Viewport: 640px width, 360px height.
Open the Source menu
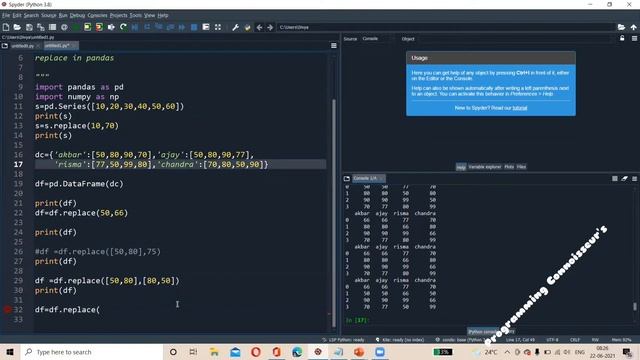[49, 15]
